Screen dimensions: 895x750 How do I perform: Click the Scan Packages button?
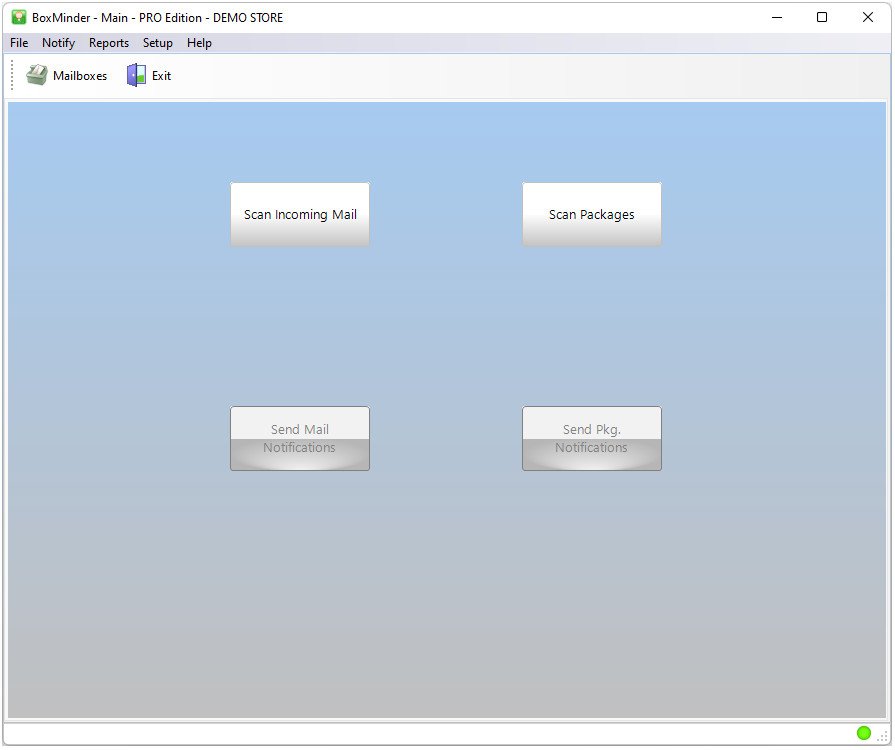click(x=591, y=214)
